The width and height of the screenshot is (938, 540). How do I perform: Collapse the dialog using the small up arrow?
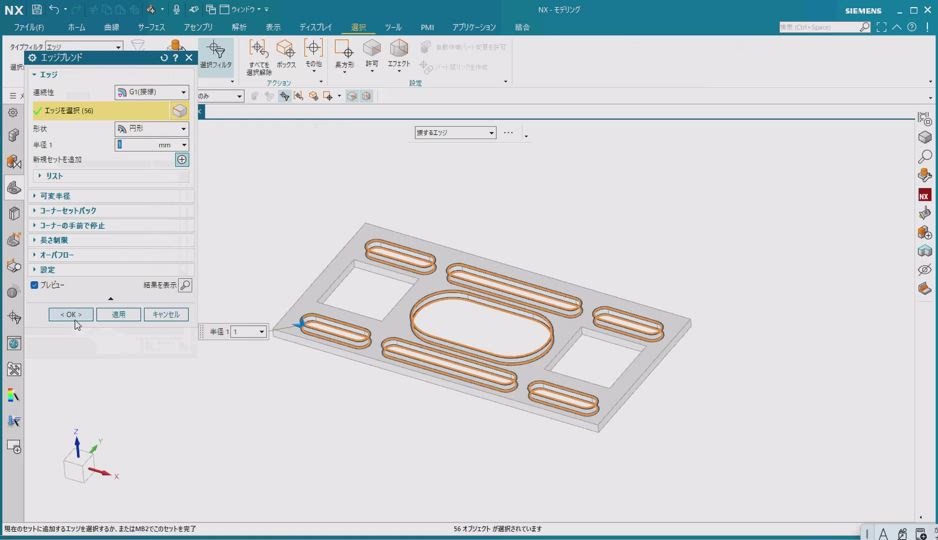coord(111,298)
